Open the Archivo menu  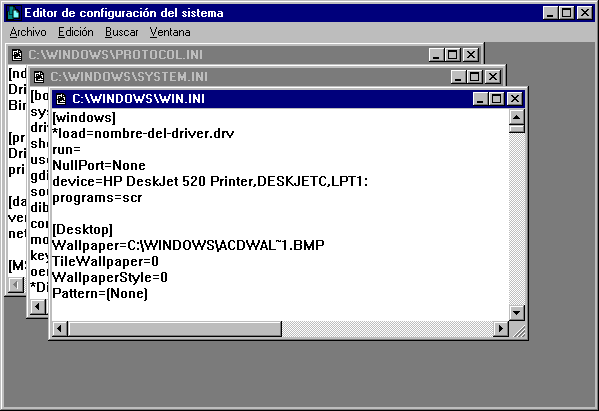click(28, 32)
